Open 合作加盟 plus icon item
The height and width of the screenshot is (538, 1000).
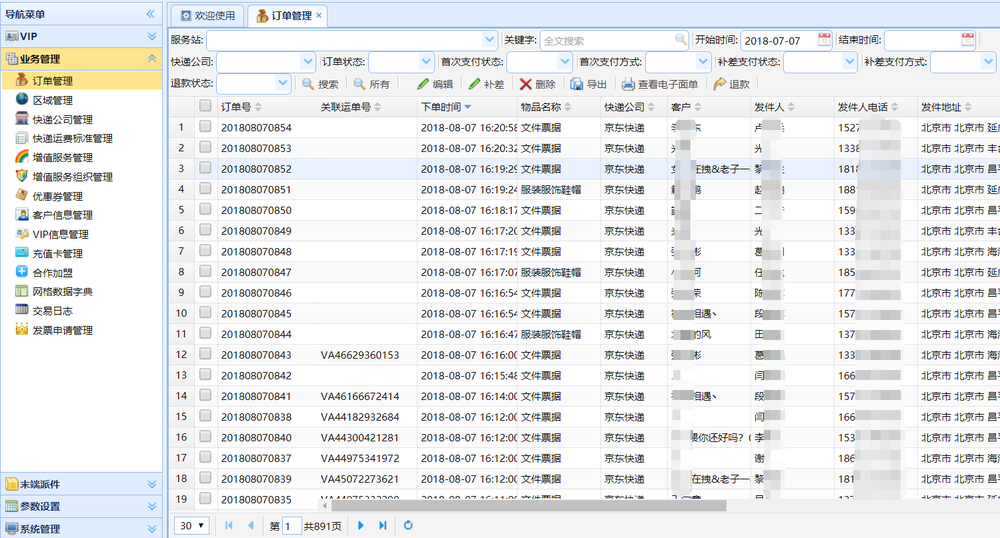pos(22,272)
